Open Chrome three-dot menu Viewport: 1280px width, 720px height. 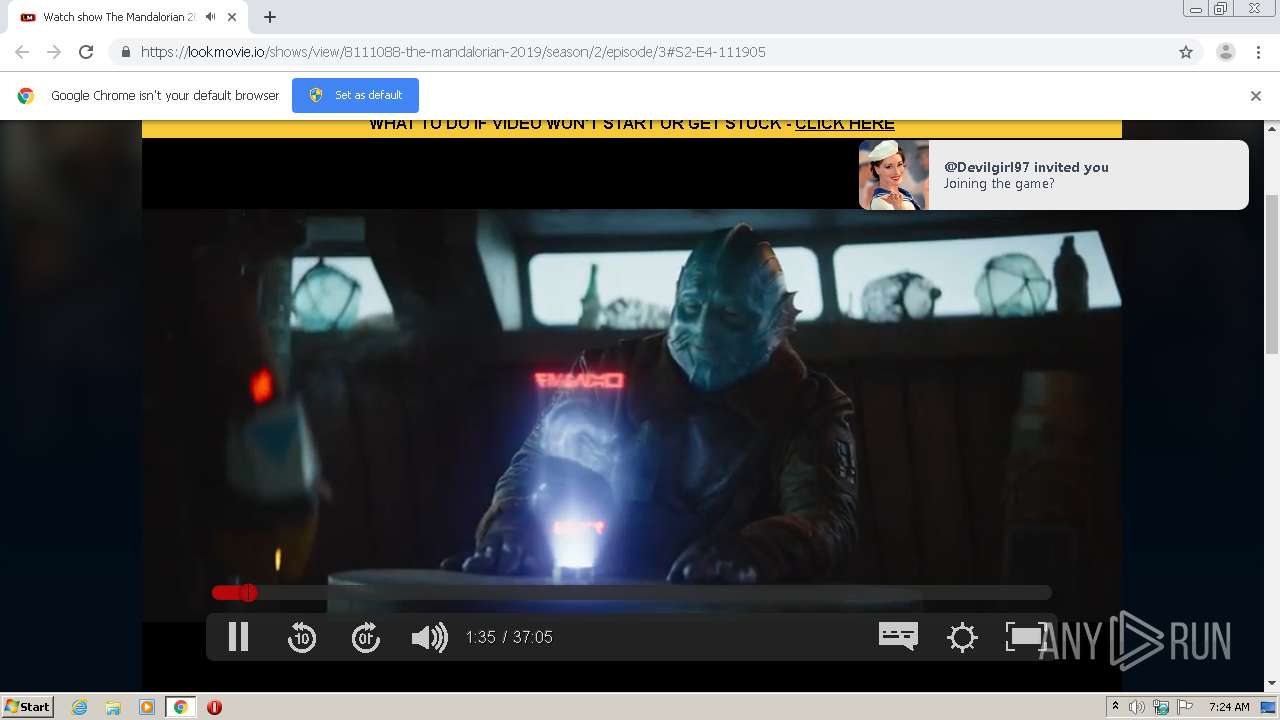click(1258, 52)
